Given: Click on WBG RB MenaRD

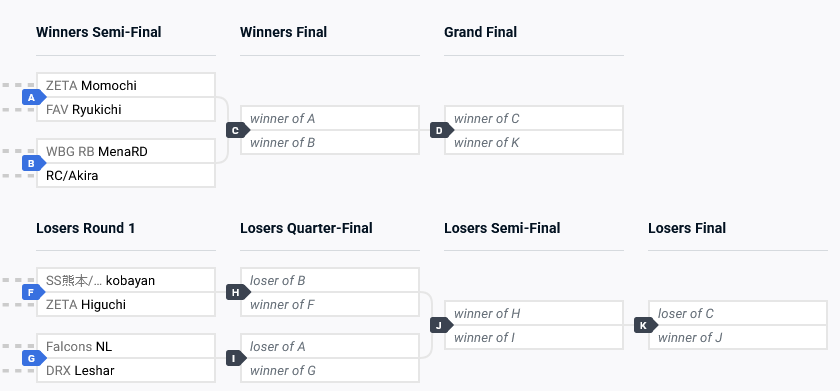Looking at the screenshot, I should [x=126, y=152].
